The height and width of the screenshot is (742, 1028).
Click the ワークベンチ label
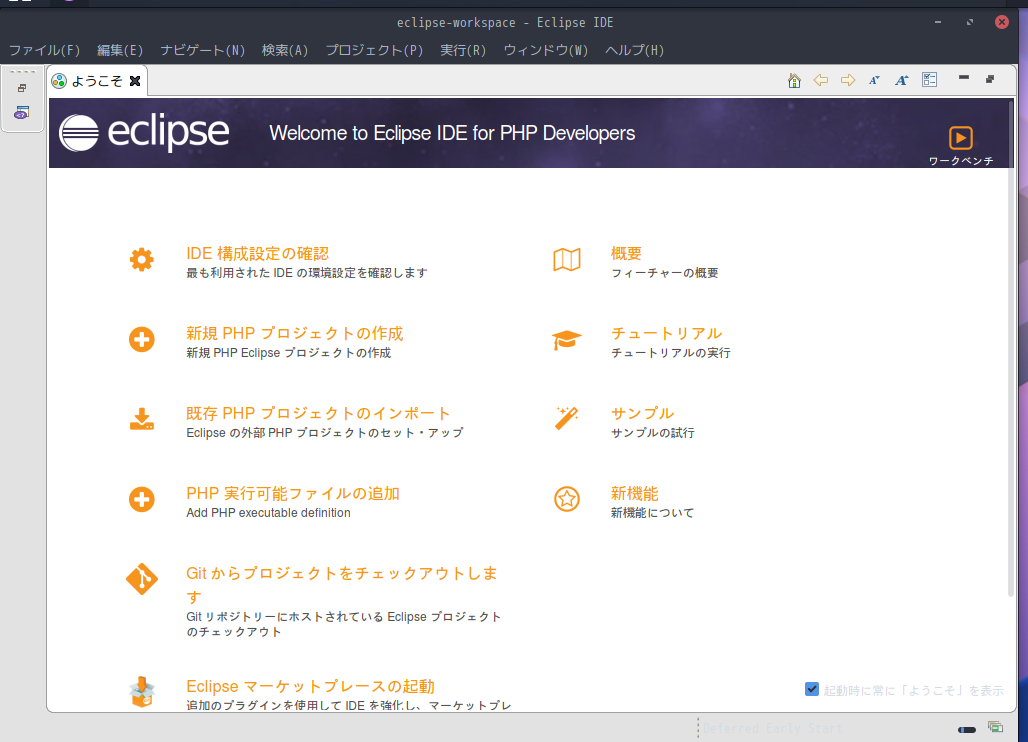click(960, 161)
